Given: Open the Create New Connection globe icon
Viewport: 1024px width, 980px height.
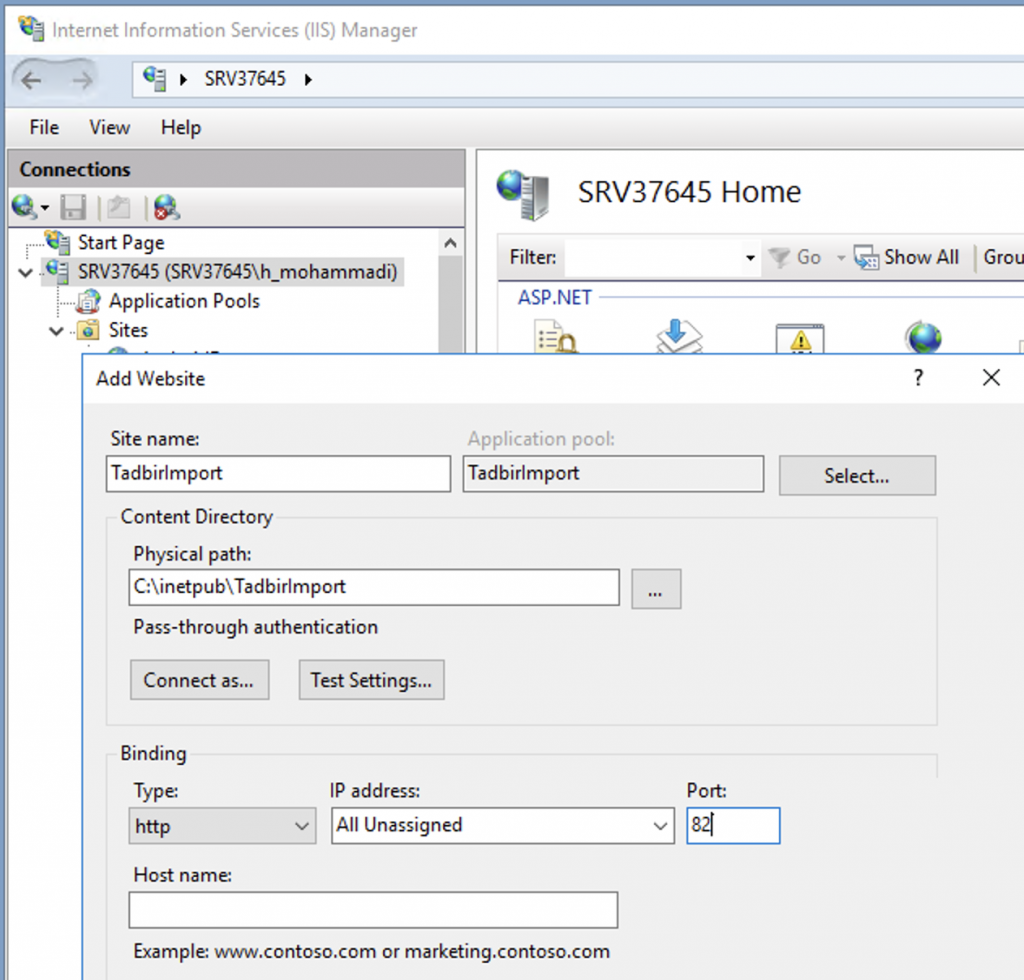Looking at the screenshot, I should [x=24, y=207].
